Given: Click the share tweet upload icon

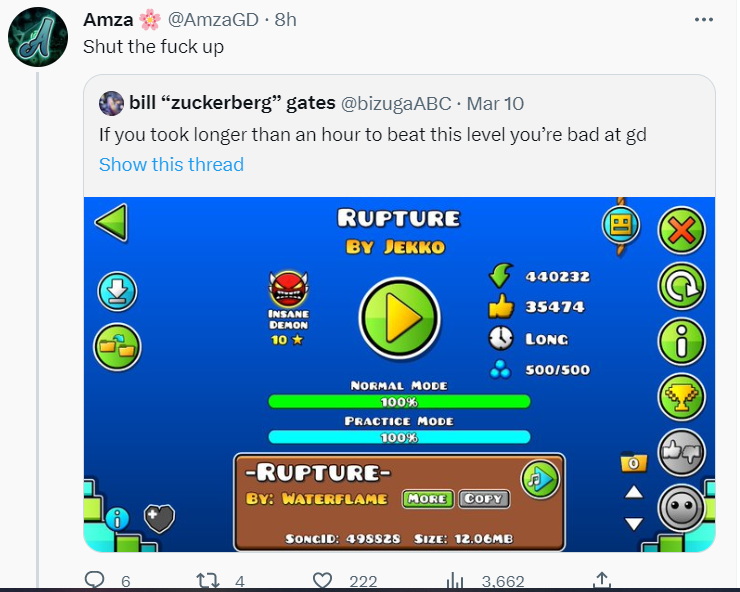Looking at the screenshot, I should [x=602, y=581].
